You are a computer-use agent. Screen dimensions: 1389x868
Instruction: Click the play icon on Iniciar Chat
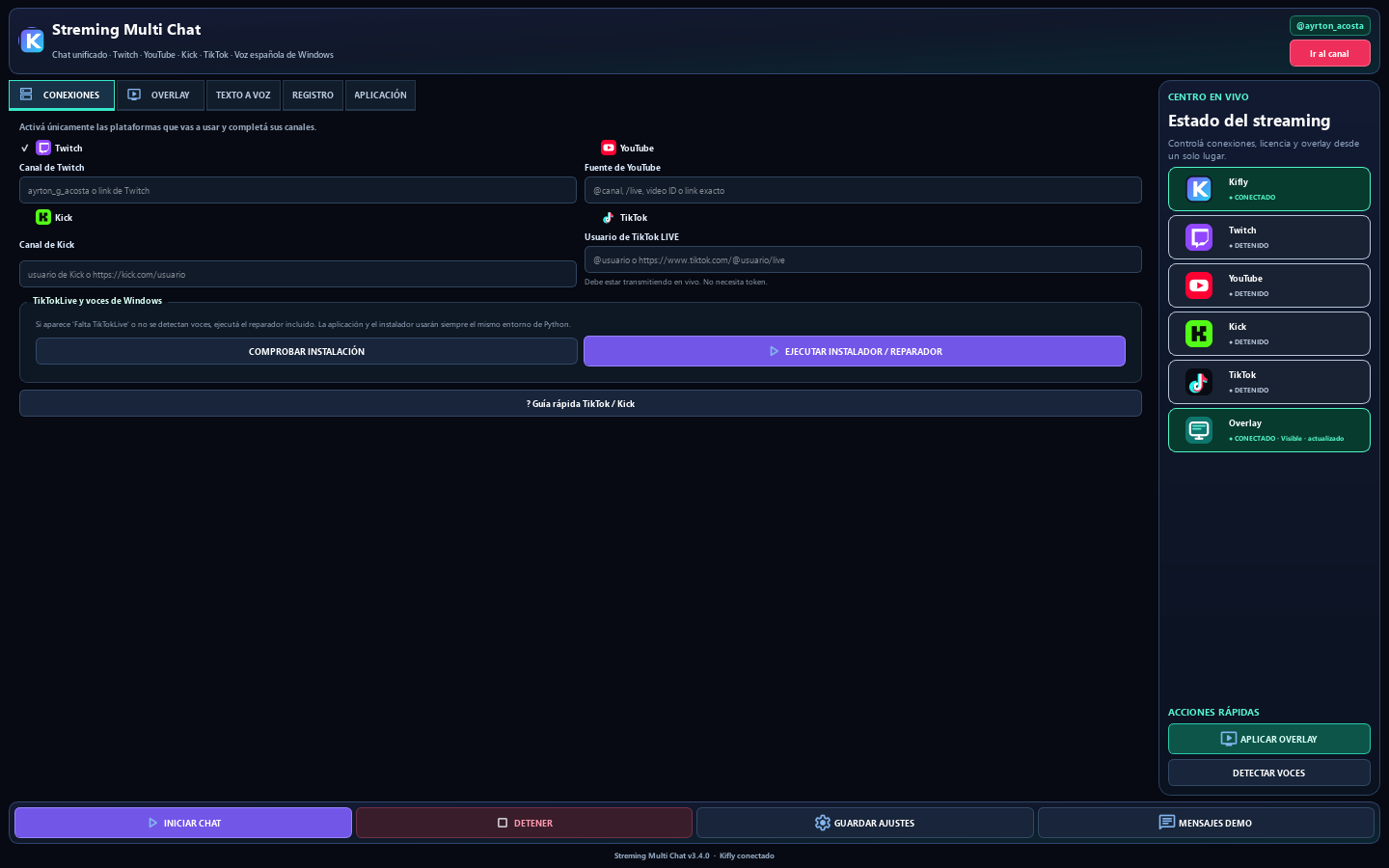pyautogui.click(x=152, y=823)
